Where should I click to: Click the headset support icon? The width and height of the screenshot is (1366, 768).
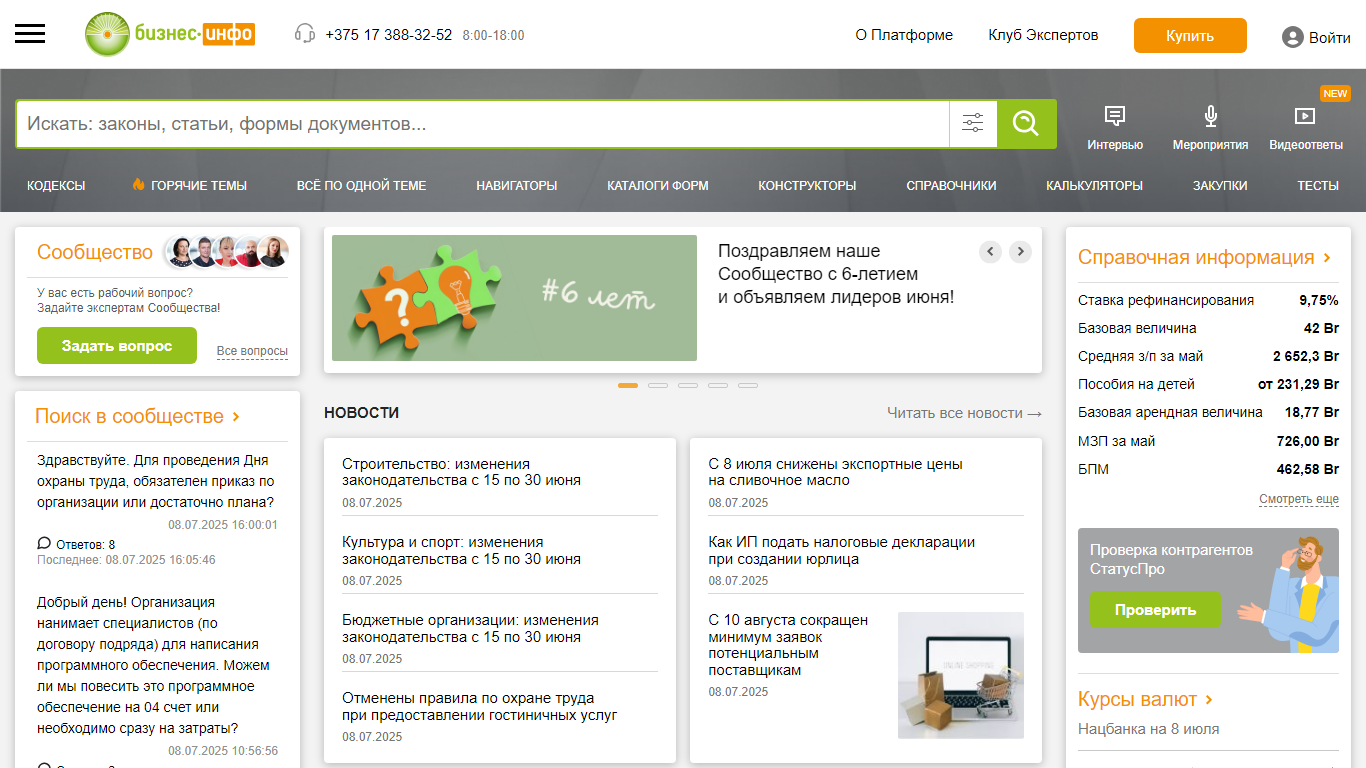pyautogui.click(x=305, y=34)
